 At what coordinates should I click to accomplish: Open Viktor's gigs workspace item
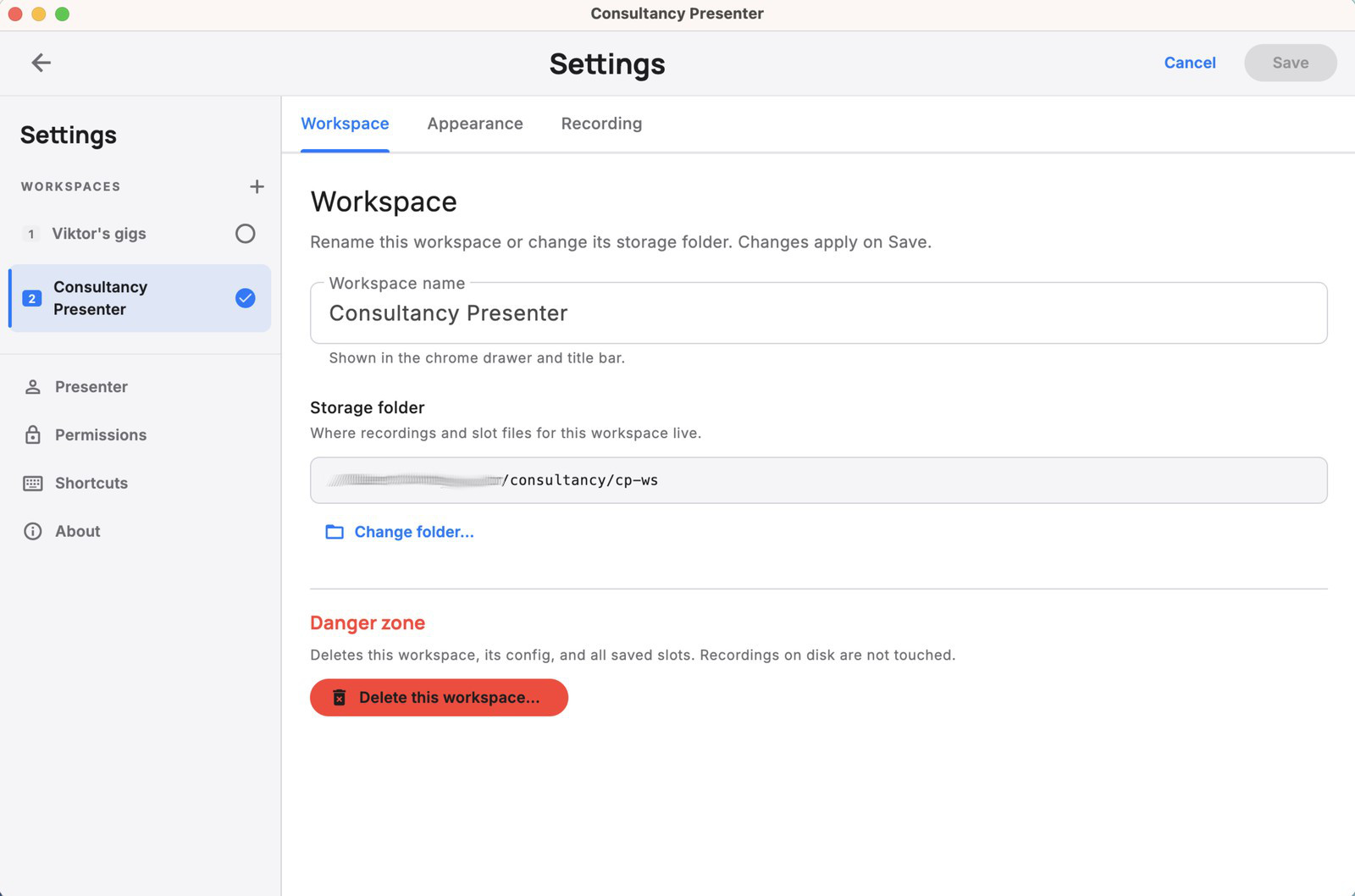(x=99, y=234)
